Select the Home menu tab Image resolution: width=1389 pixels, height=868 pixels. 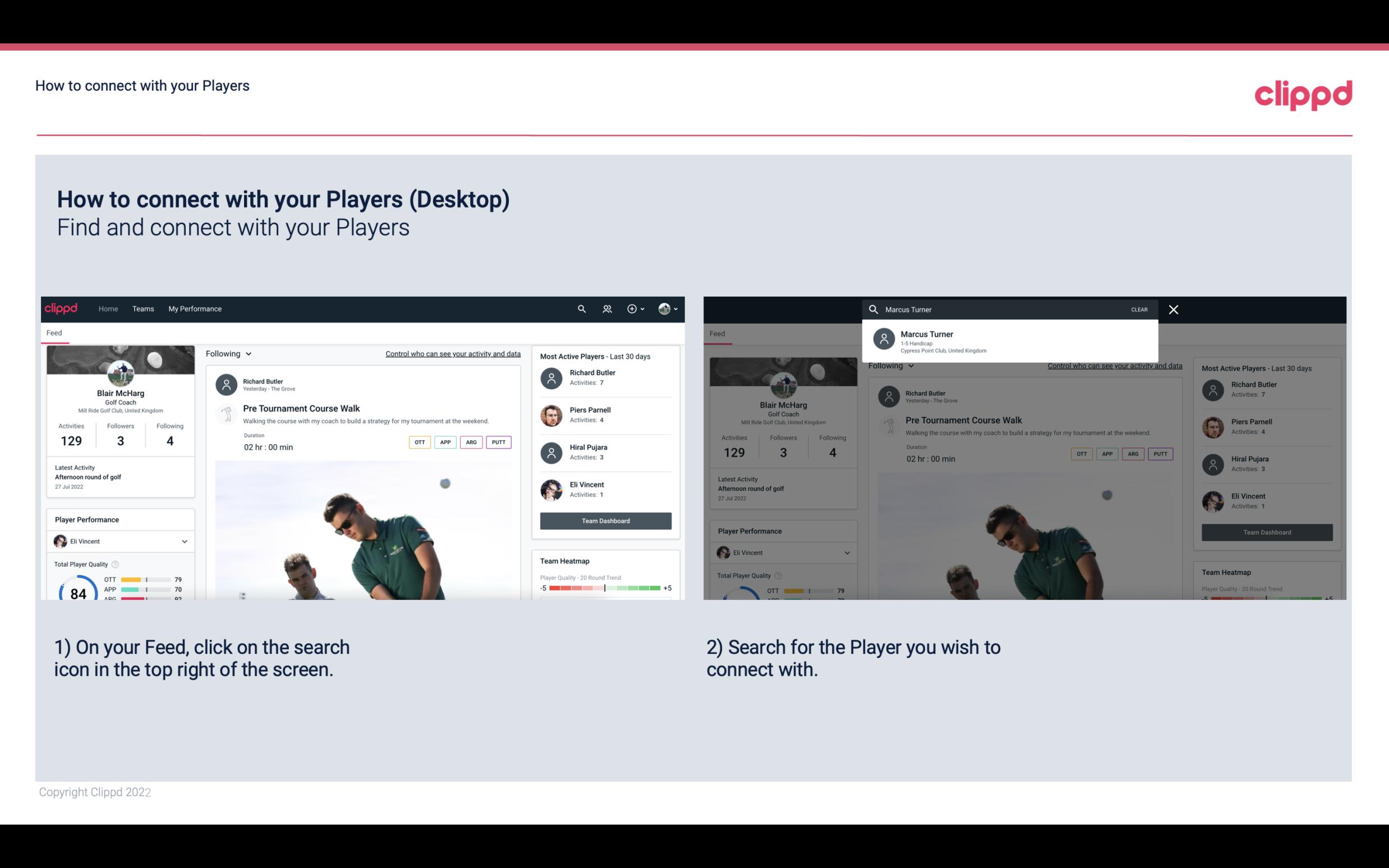coord(107,308)
